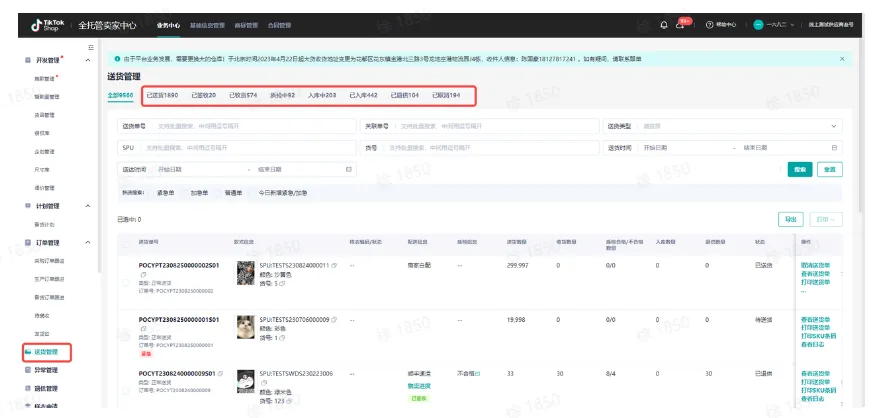Focus the 送货单号 search input
The image size is (873, 418).
[x=237, y=126]
